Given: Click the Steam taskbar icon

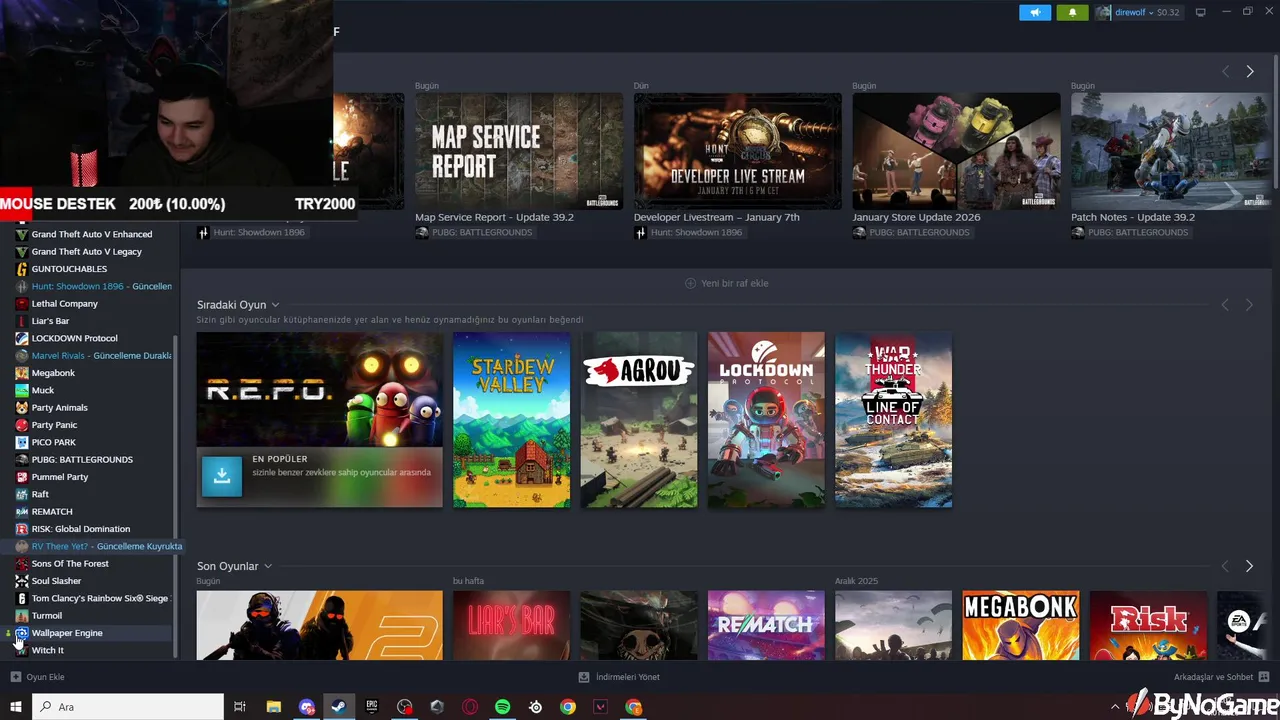Looking at the screenshot, I should [x=338, y=707].
